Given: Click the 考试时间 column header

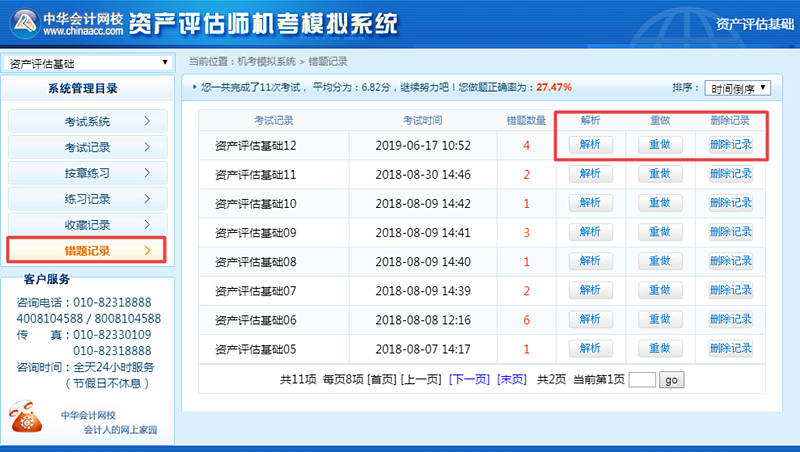Looking at the screenshot, I should tap(423, 120).
